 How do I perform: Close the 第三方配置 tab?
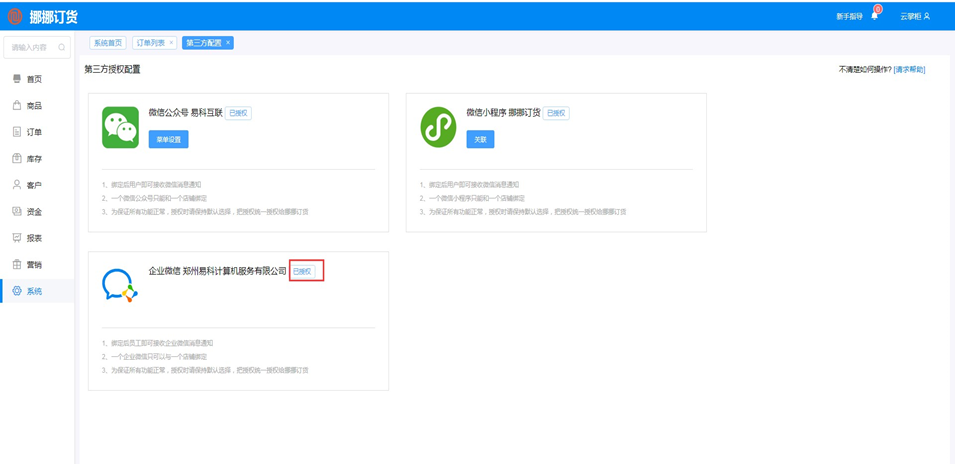click(x=228, y=43)
